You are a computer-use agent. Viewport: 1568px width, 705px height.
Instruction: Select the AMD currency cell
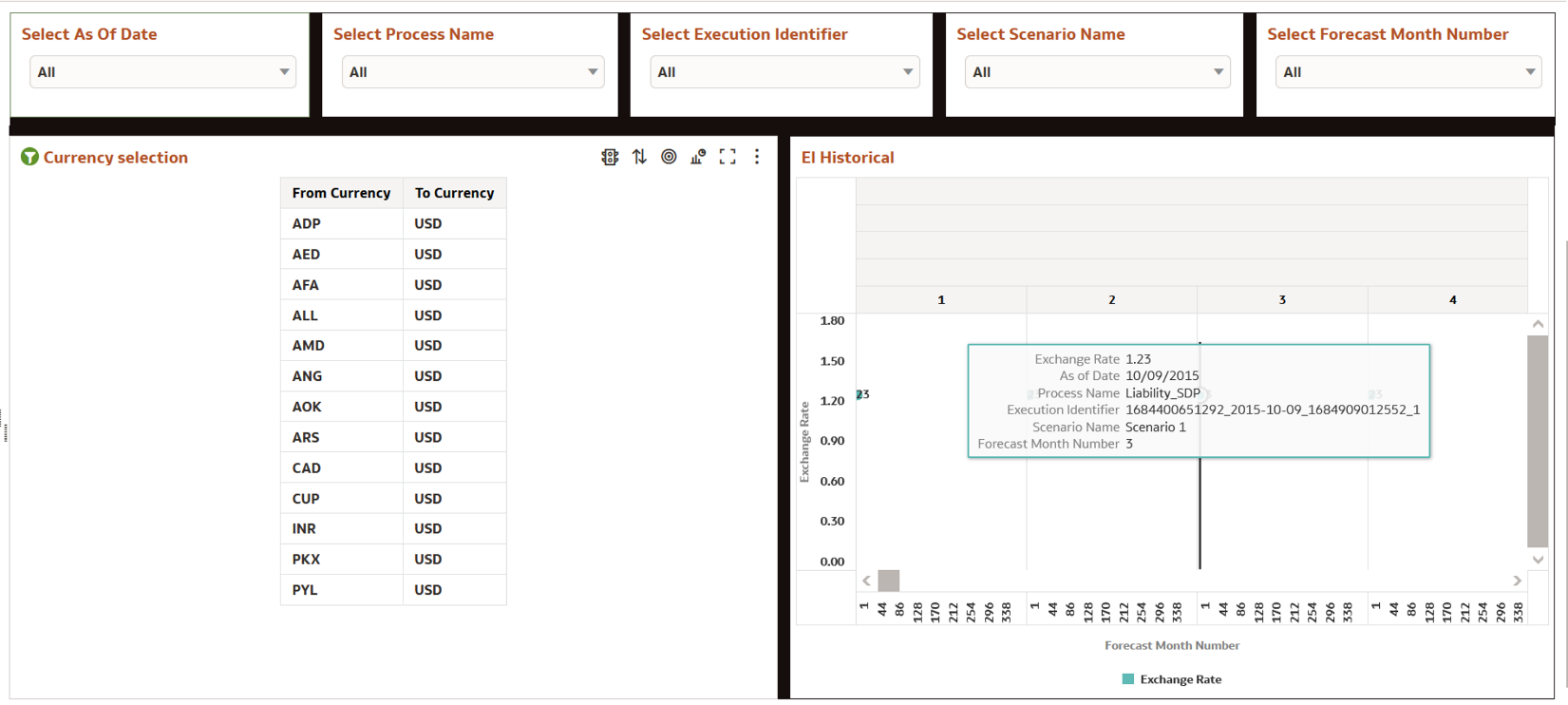(x=342, y=346)
